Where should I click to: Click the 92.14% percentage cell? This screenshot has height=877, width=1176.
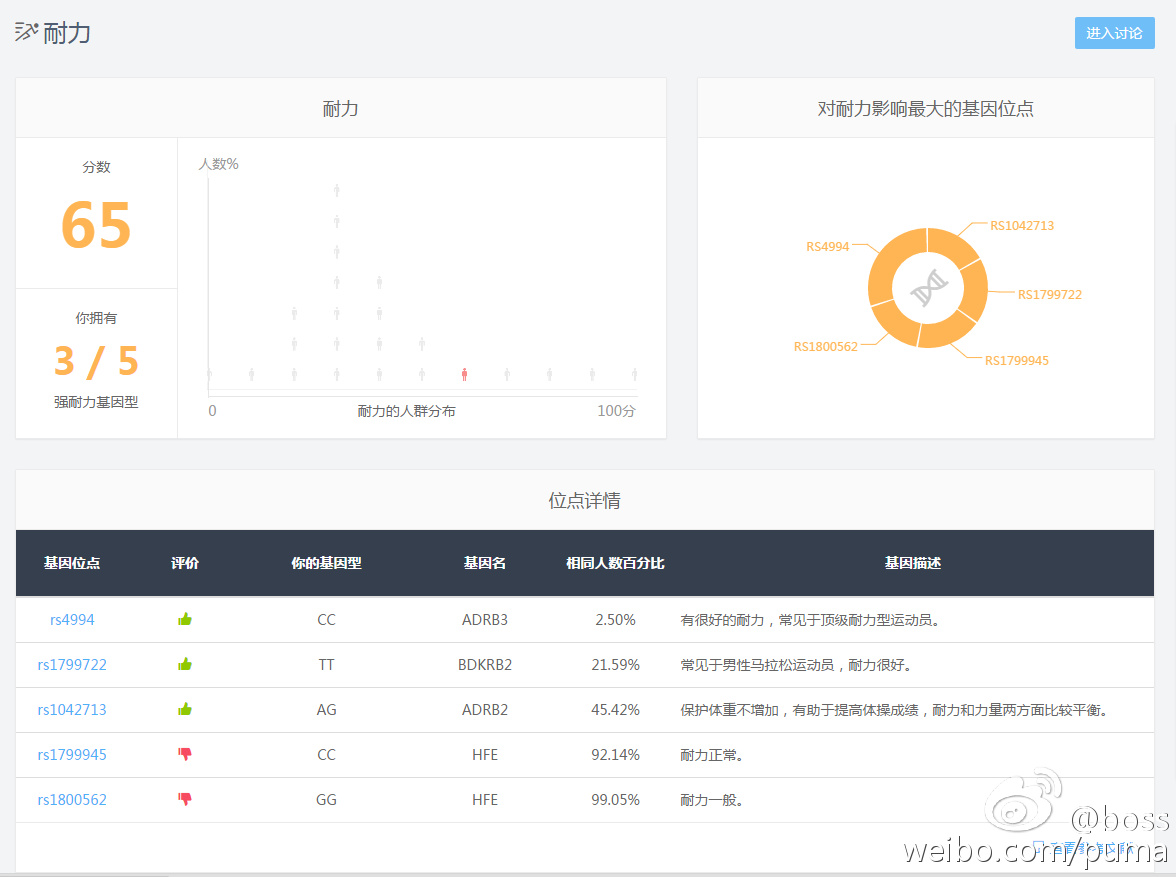[615, 755]
